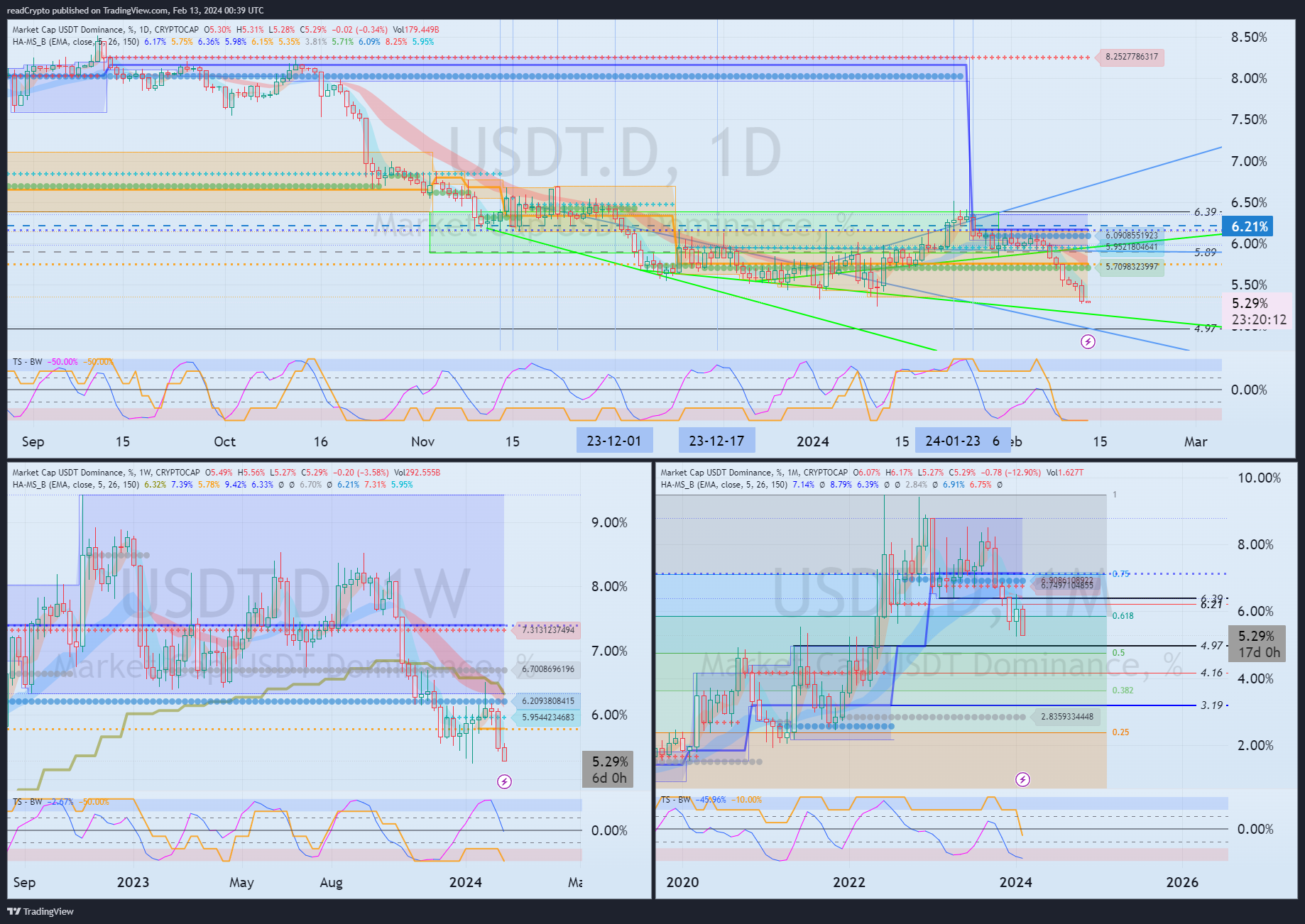Screen dimensions: 1305x924
Task: Click the 23-12-01 date marker on the time axis
Action: 614,441
